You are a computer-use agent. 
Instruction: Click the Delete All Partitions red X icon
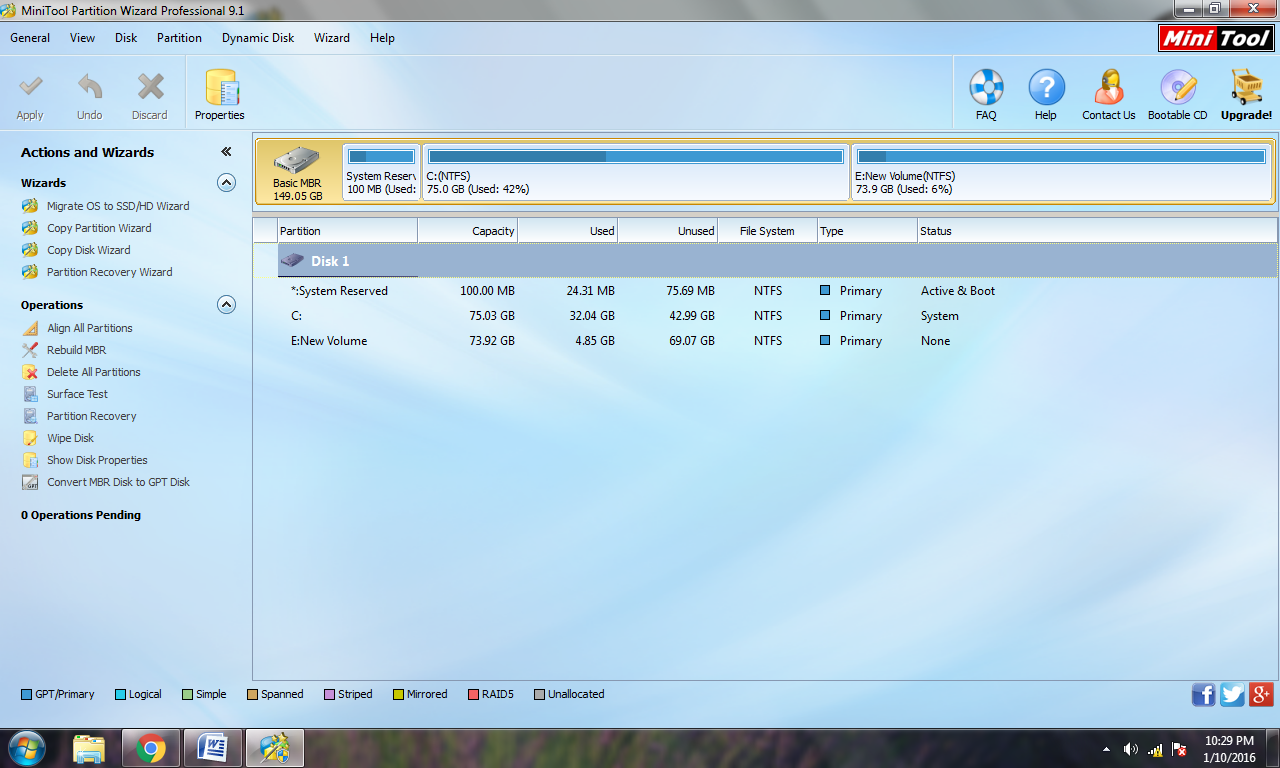tap(30, 372)
